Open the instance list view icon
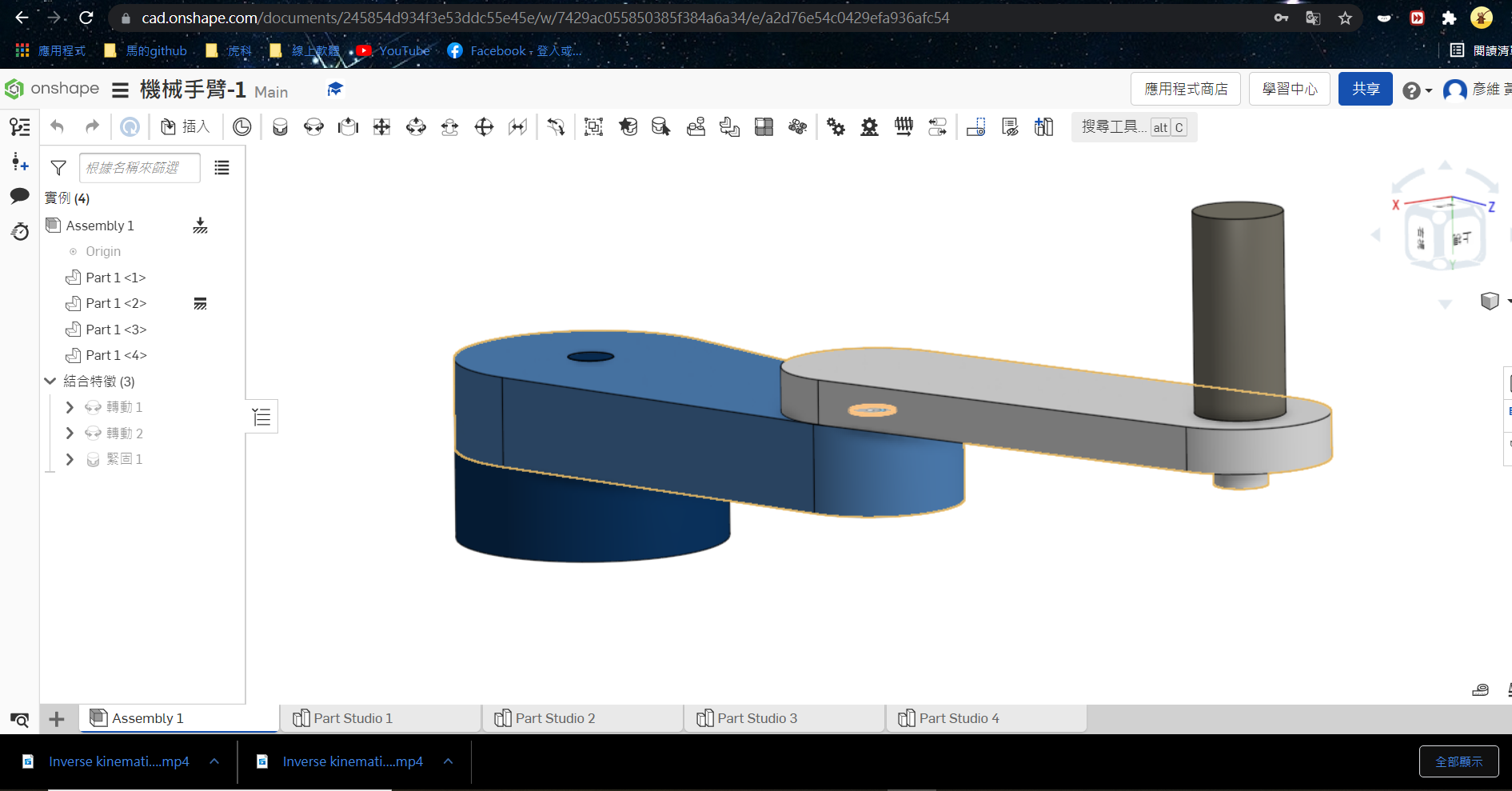The height and width of the screenshot is (791, 1512). 221,167
